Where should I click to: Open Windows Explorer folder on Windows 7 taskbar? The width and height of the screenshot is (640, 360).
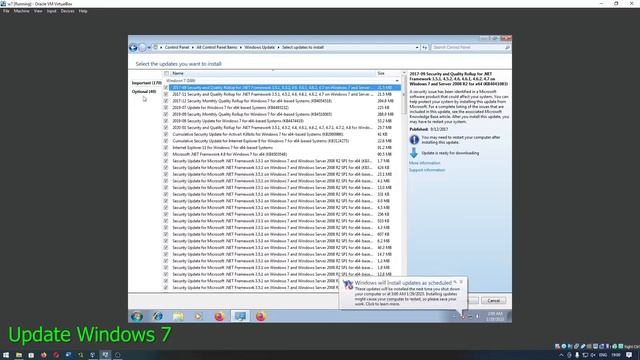[x=178, y=316]
